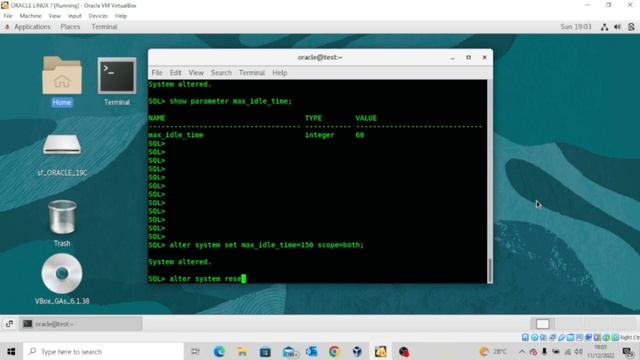The height and width of the screenshot is (360, 640).
Task: Open Outlook from the taskbar
Action: (312, 351)
